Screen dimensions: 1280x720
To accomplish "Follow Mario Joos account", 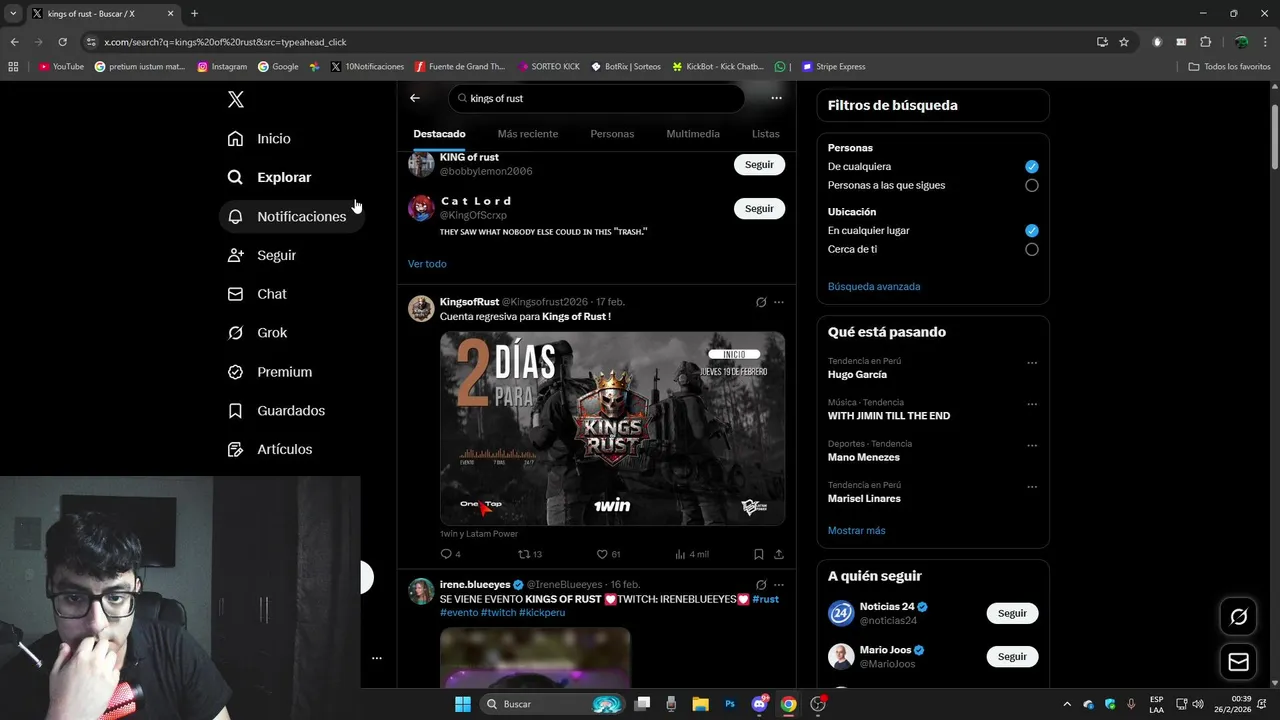I will [x=1012, y=657].
